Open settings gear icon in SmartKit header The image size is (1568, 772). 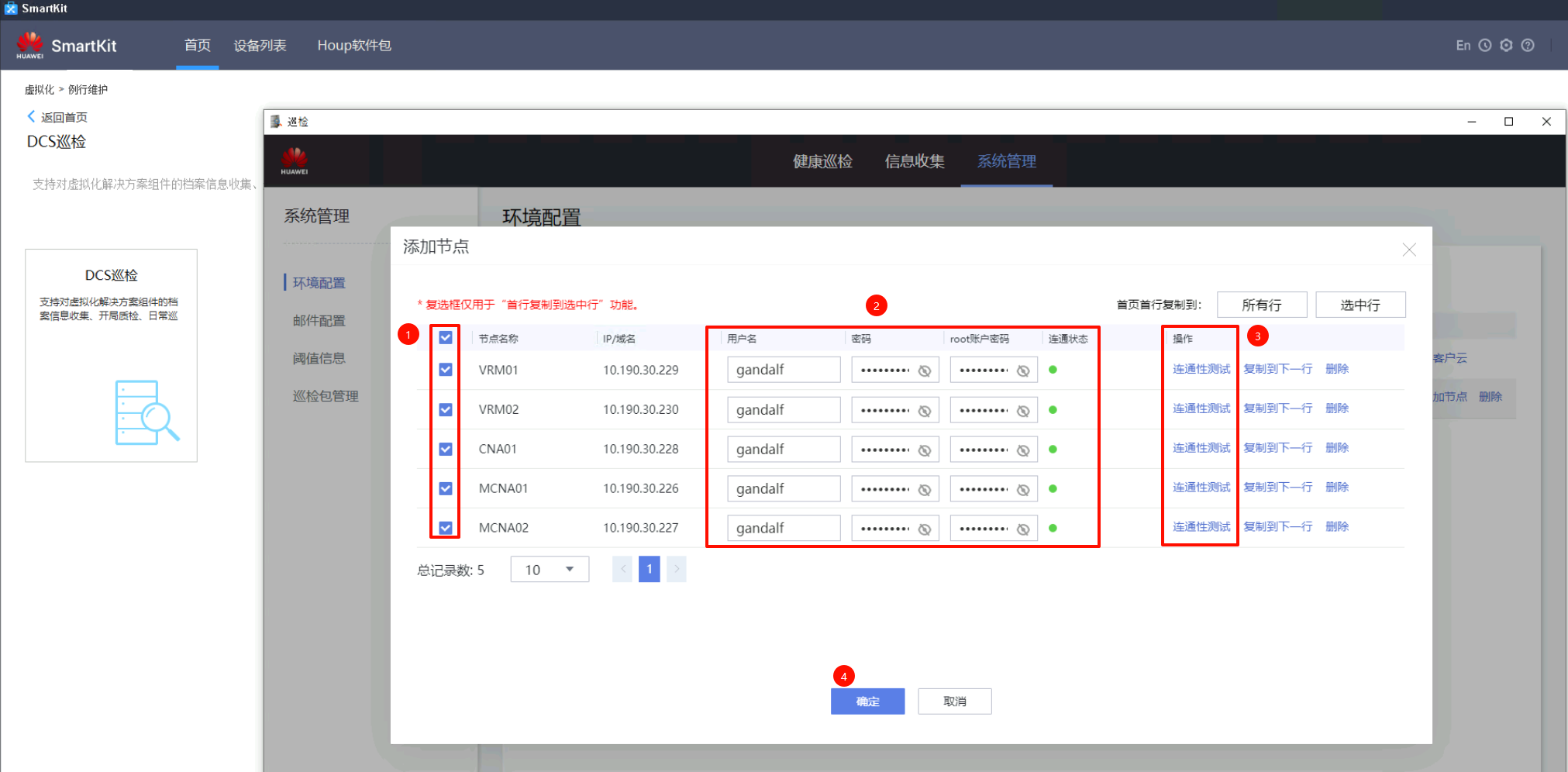1506,45
